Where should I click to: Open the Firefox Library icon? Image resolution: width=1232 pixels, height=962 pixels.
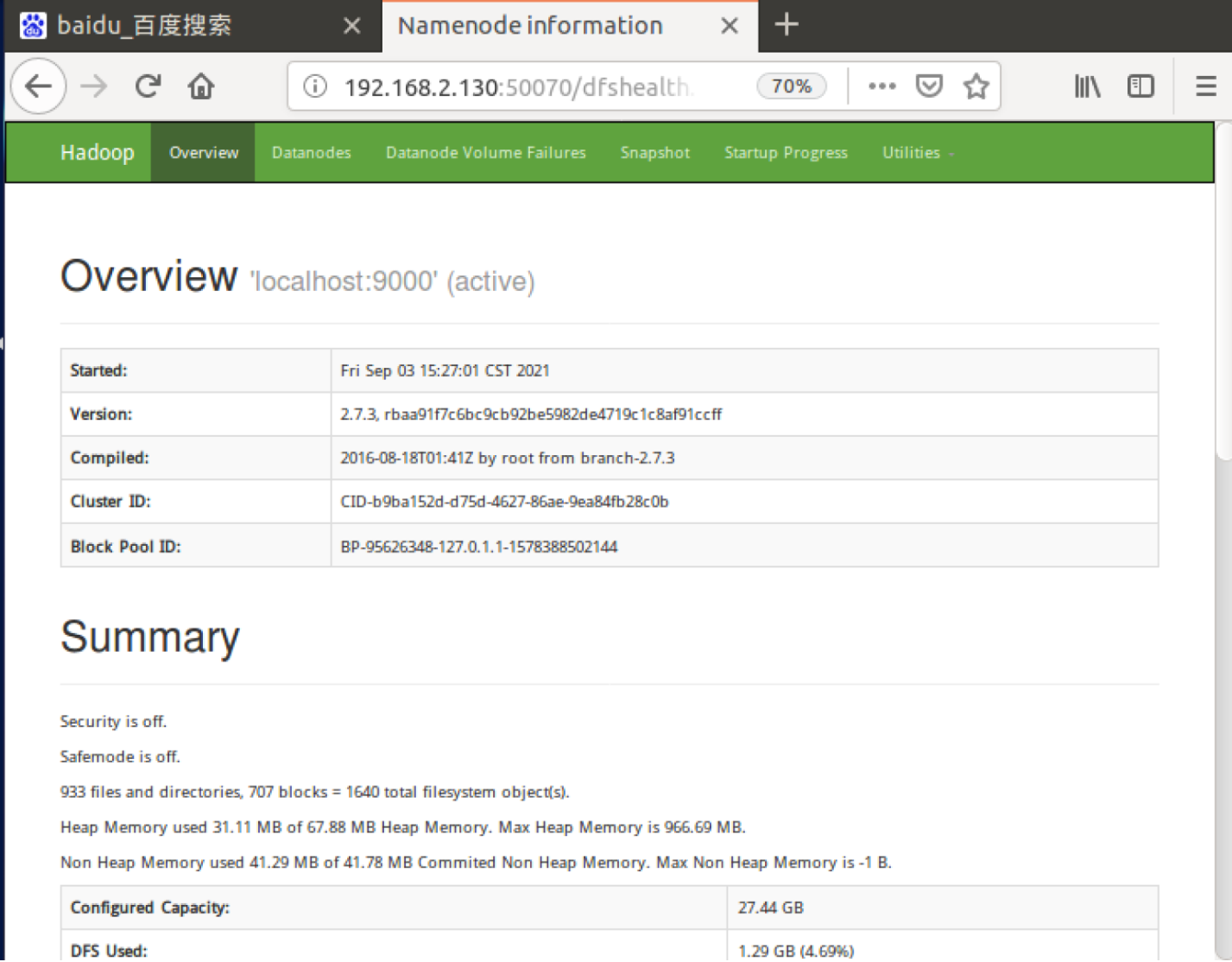[x=1087, y=85]
